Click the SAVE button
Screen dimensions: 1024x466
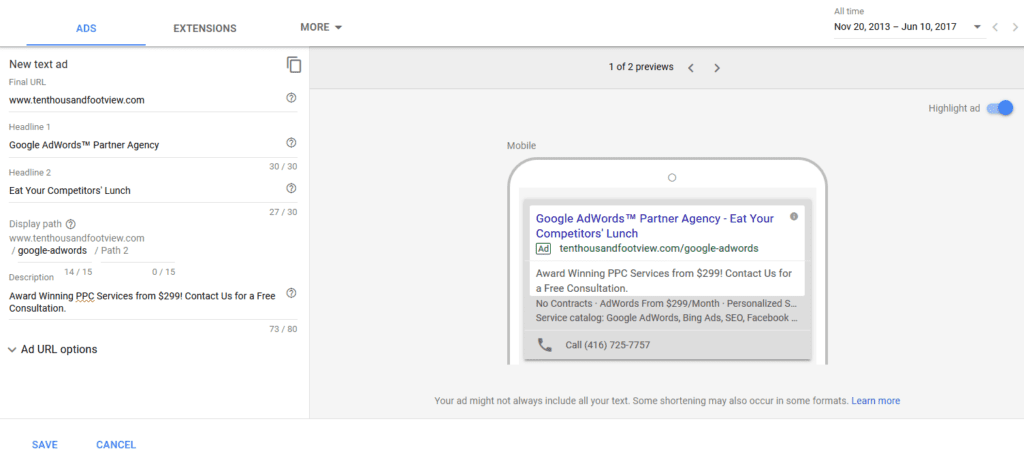coord(45,444)
